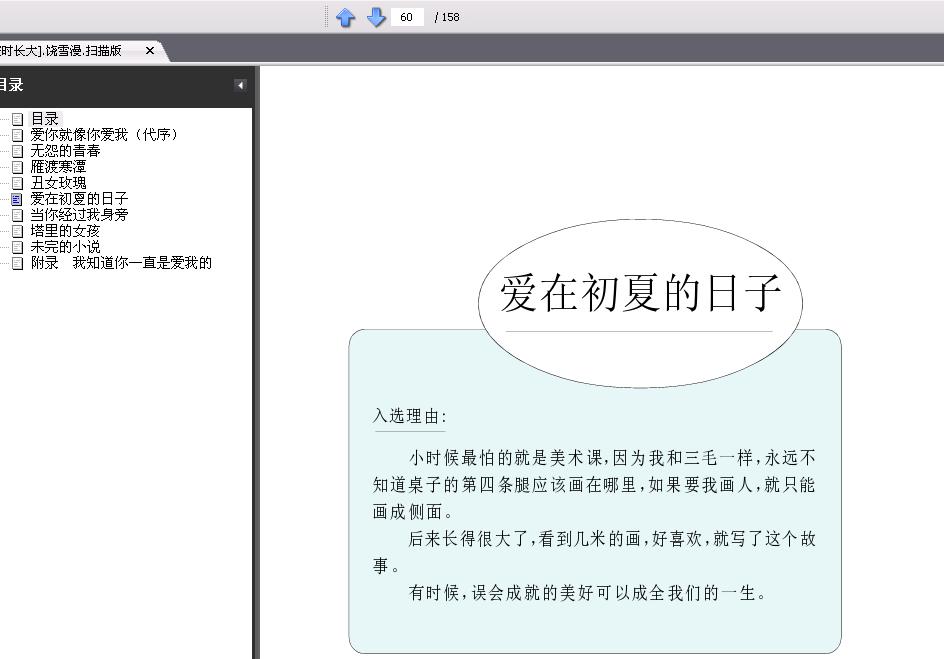Viewport: 944px width, 659px height.
Task: Select the 爱在初夏的日子 bookmark
Action: (79, 199)
